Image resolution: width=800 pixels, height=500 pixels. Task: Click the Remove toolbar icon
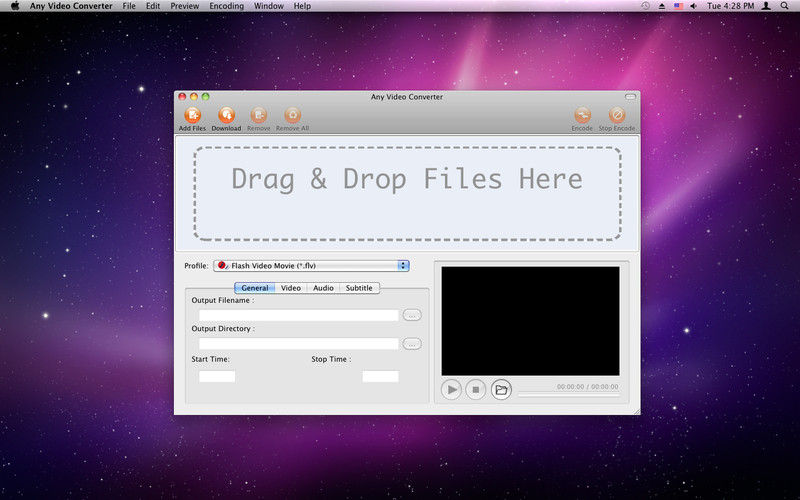point(258,116)
